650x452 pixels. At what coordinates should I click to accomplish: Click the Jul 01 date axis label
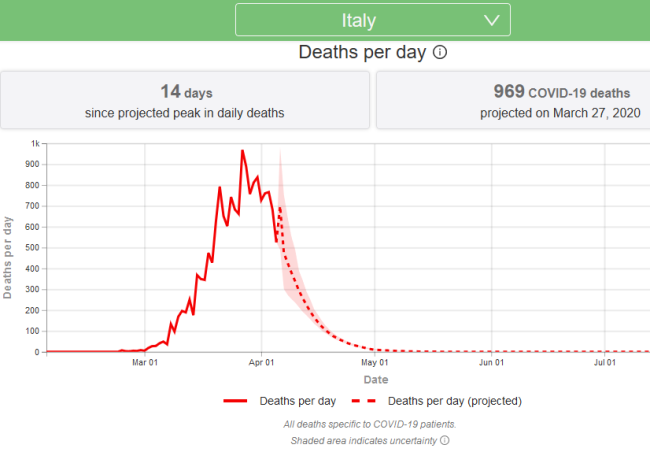(x=604, y=363)
